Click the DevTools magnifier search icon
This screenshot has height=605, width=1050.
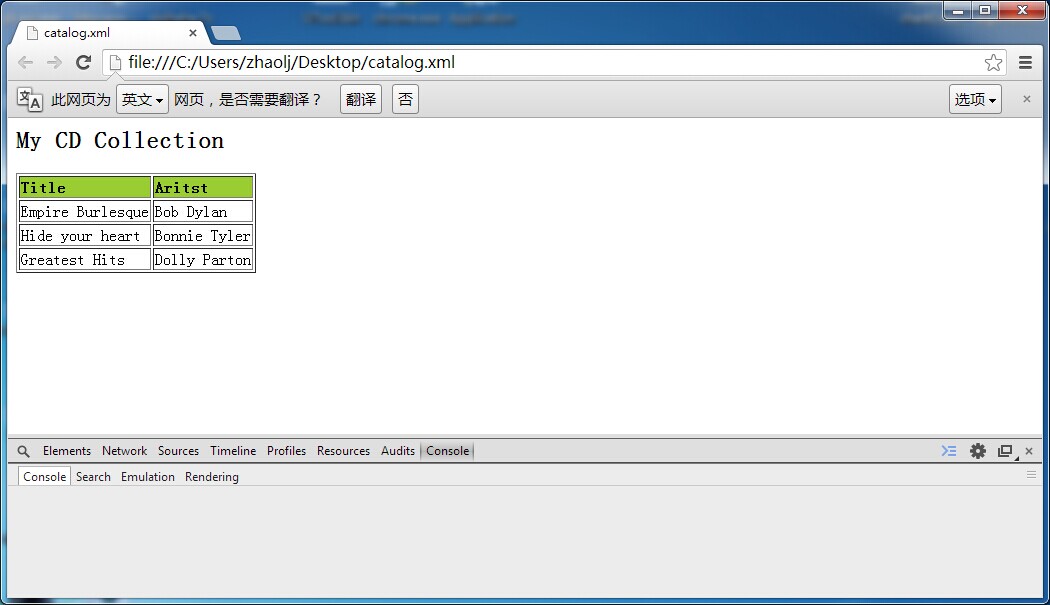point(23,452)
